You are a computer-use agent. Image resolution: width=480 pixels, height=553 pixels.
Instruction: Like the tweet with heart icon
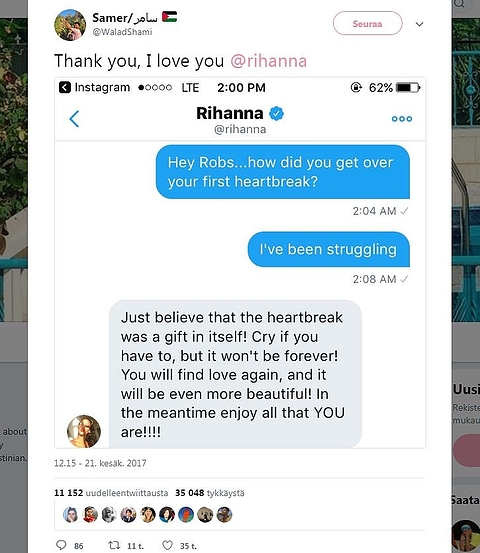(168, 545)
